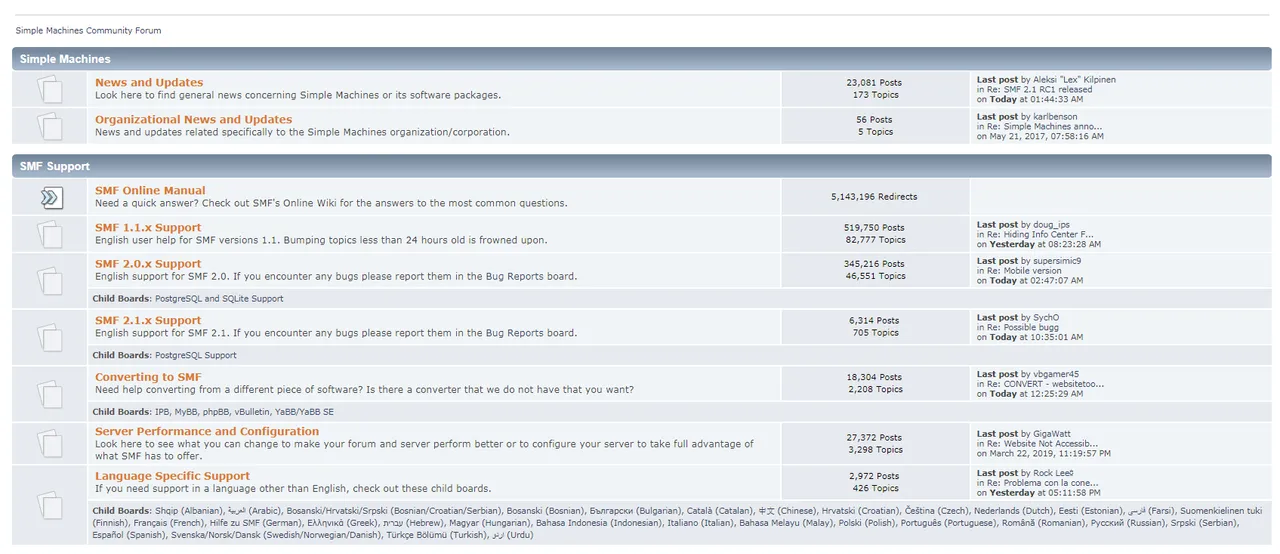Viewport: 1280px width, 554px height.
Task: Click the SMF Online Manual redirect icon
Action: [50, 197]
